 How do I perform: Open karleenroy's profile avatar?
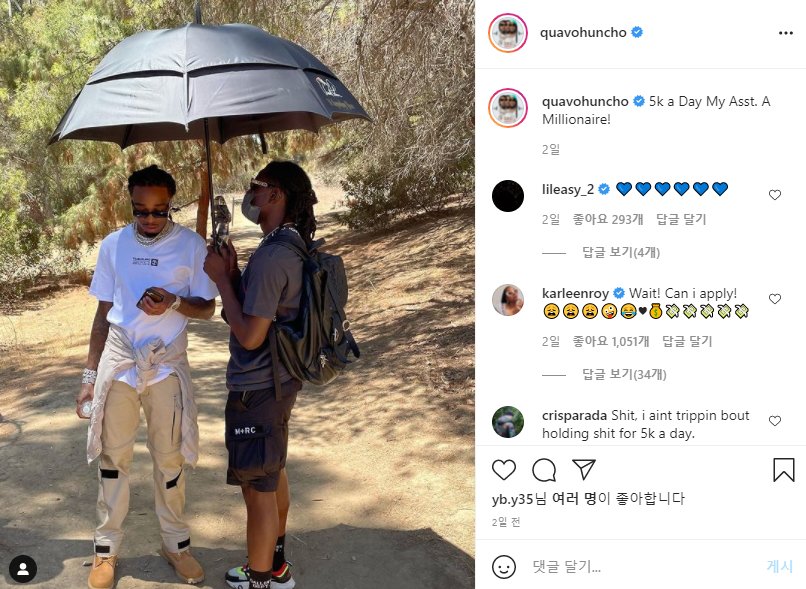coord(508,300)
